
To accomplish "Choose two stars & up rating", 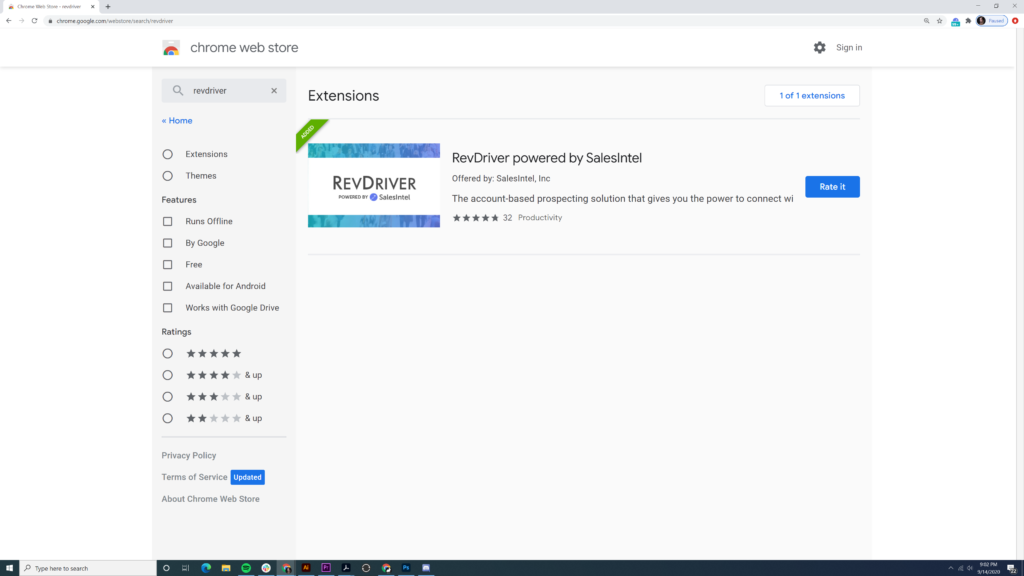I will [168, 418].
